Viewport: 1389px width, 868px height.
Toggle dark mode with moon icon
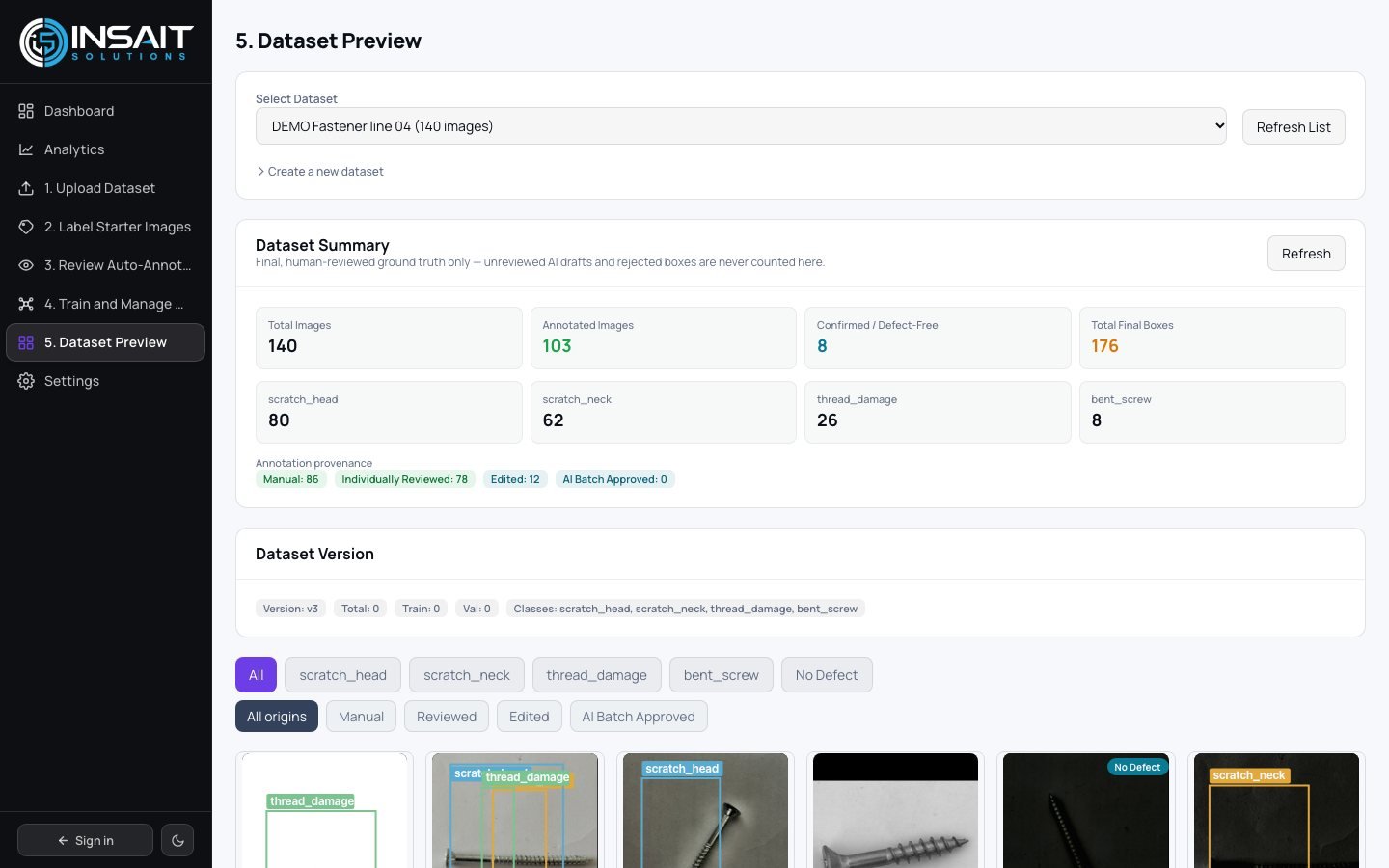coord(177,840)
